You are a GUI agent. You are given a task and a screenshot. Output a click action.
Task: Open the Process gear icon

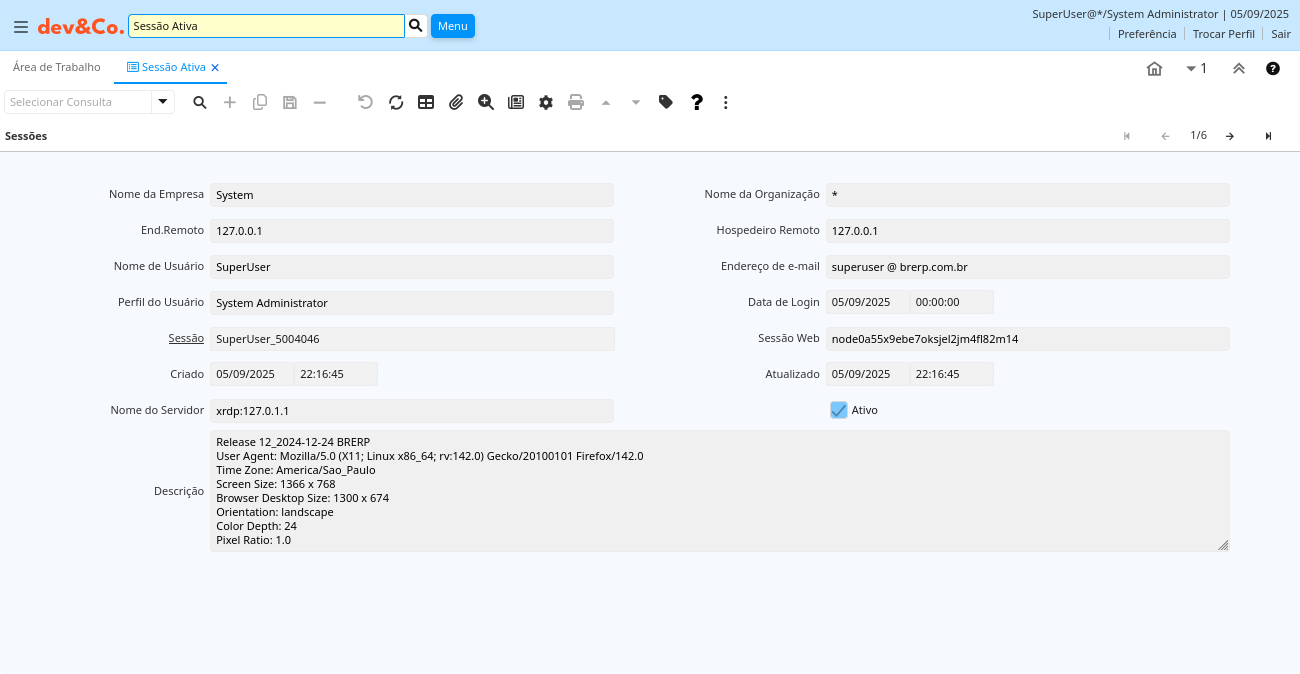546,102
